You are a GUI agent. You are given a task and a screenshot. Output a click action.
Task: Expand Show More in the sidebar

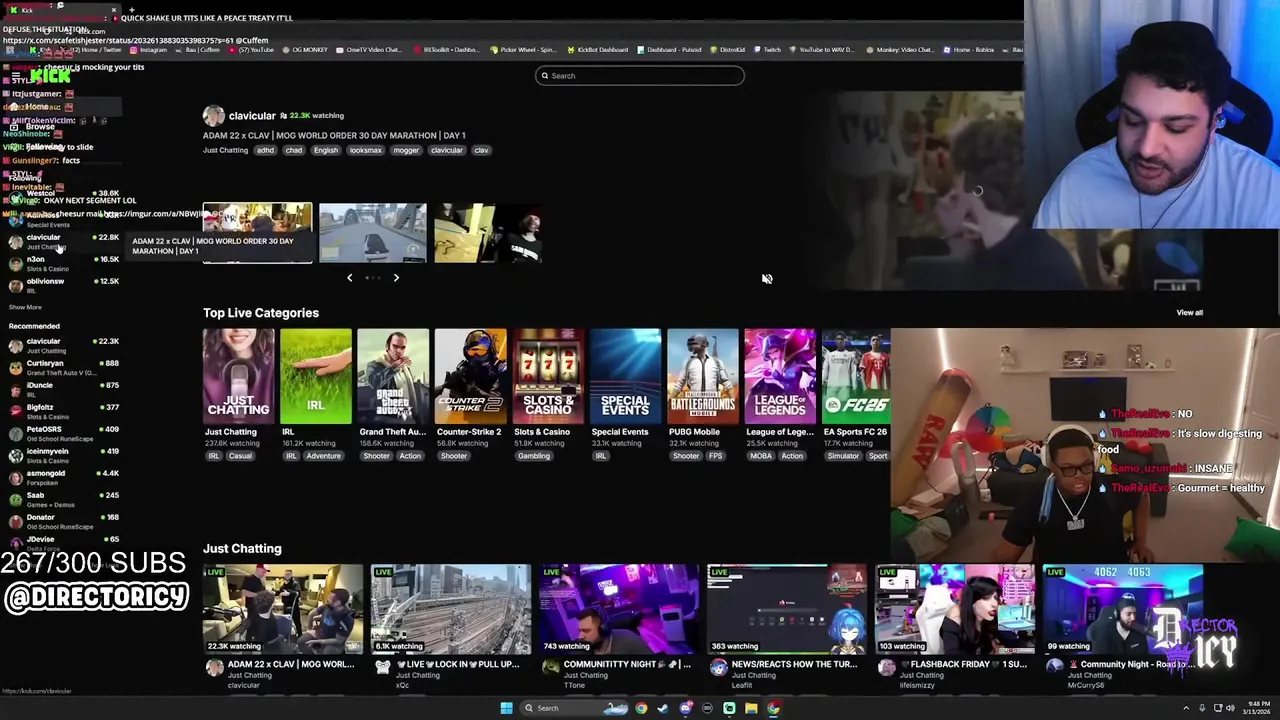[x=25, y=307]
